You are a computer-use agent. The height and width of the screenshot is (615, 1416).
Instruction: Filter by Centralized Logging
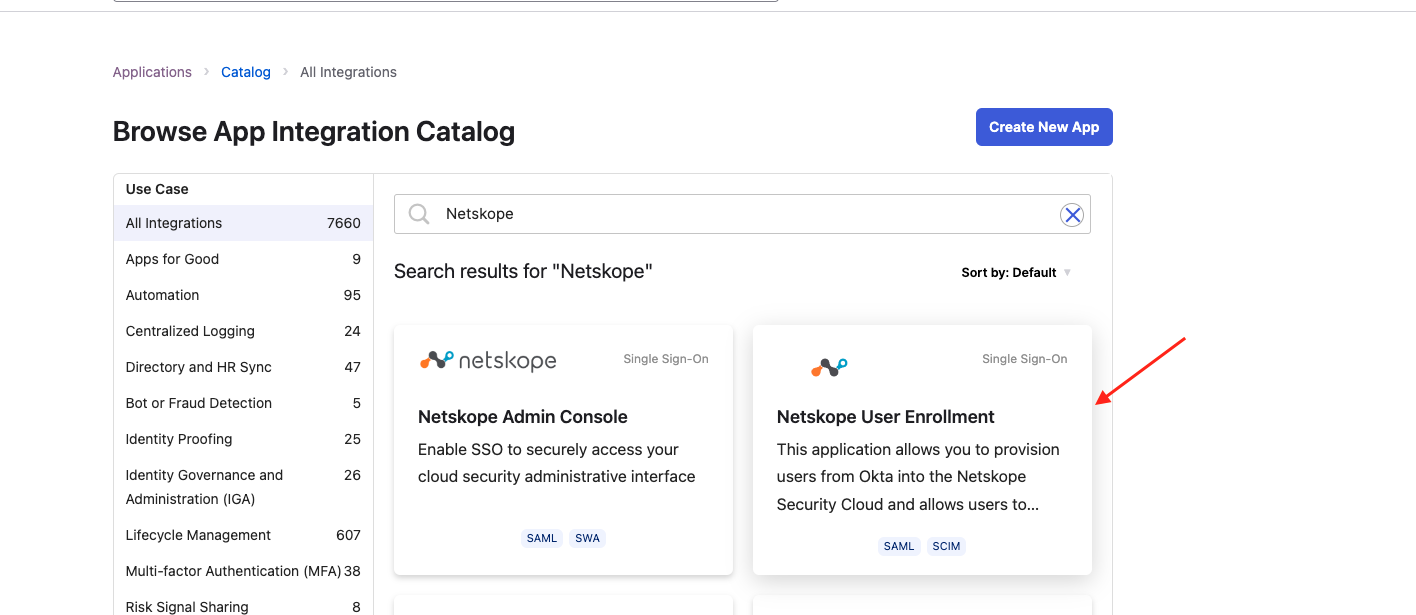[x=243, y=331]
